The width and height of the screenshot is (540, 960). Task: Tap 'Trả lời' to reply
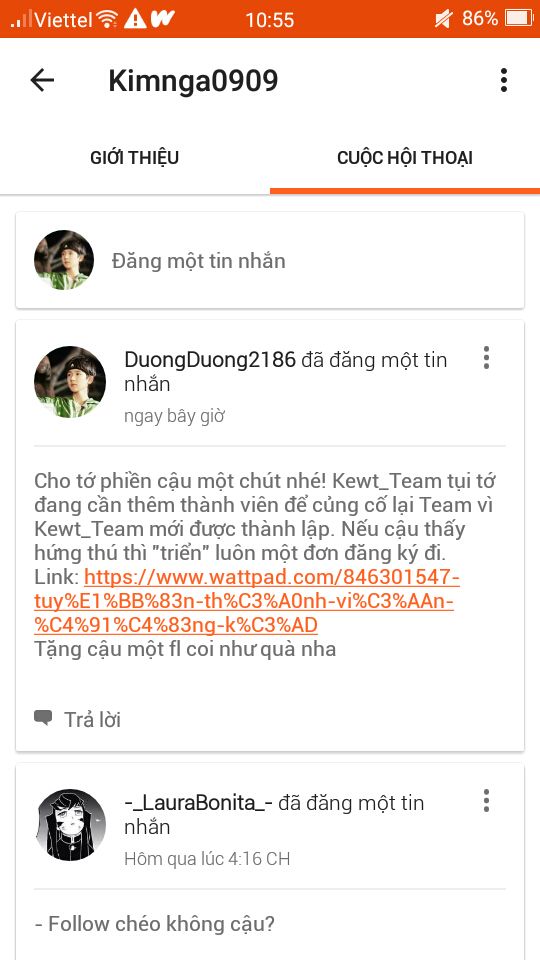coord(92,719)
